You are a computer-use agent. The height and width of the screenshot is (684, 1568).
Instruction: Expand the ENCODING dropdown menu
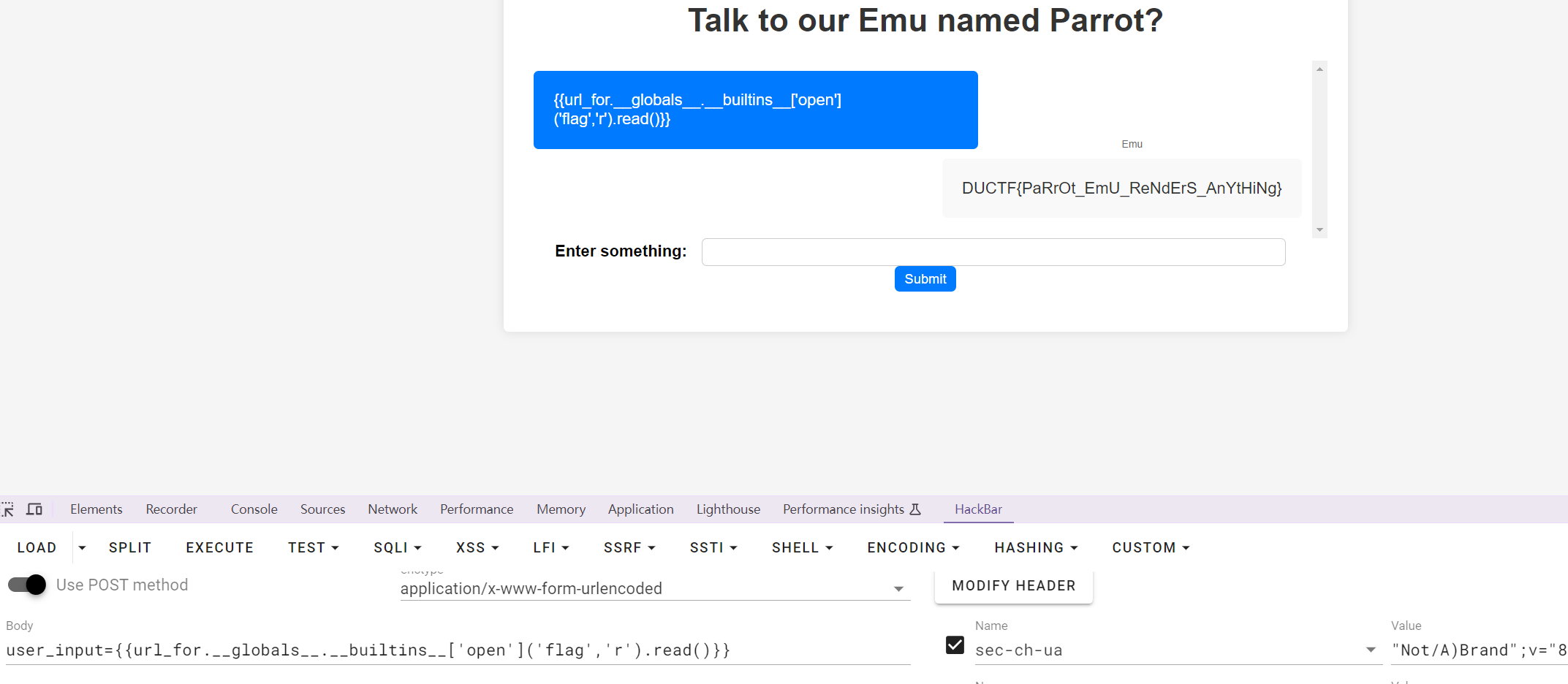[x=913, y=547]
